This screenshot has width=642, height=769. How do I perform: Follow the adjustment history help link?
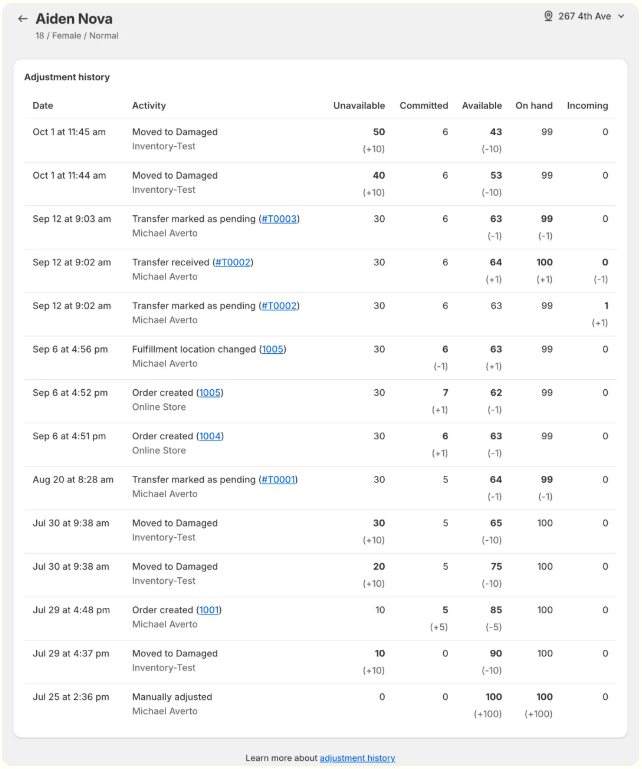[357, 758]
